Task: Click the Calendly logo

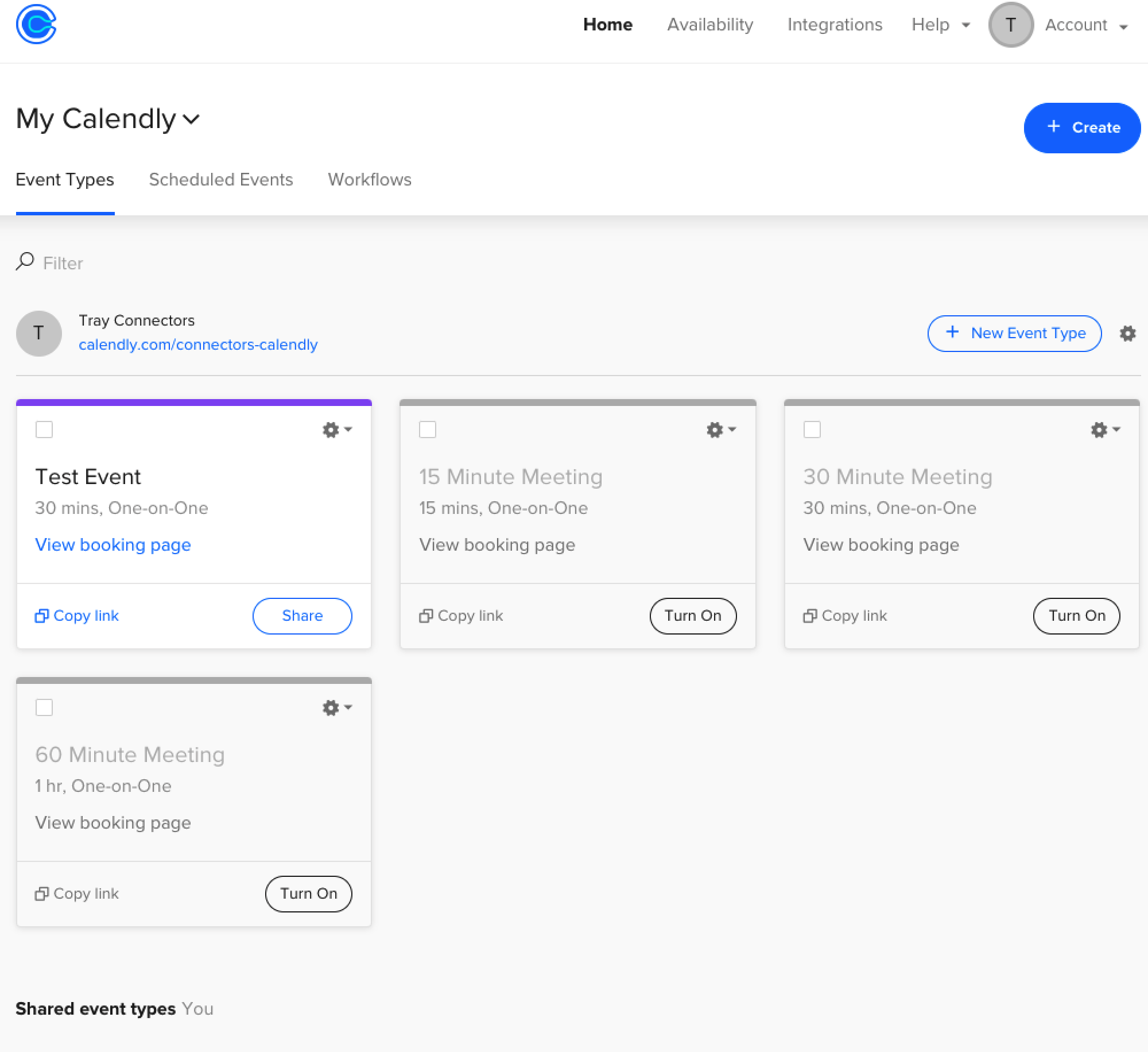Action: tap(37, 24)
